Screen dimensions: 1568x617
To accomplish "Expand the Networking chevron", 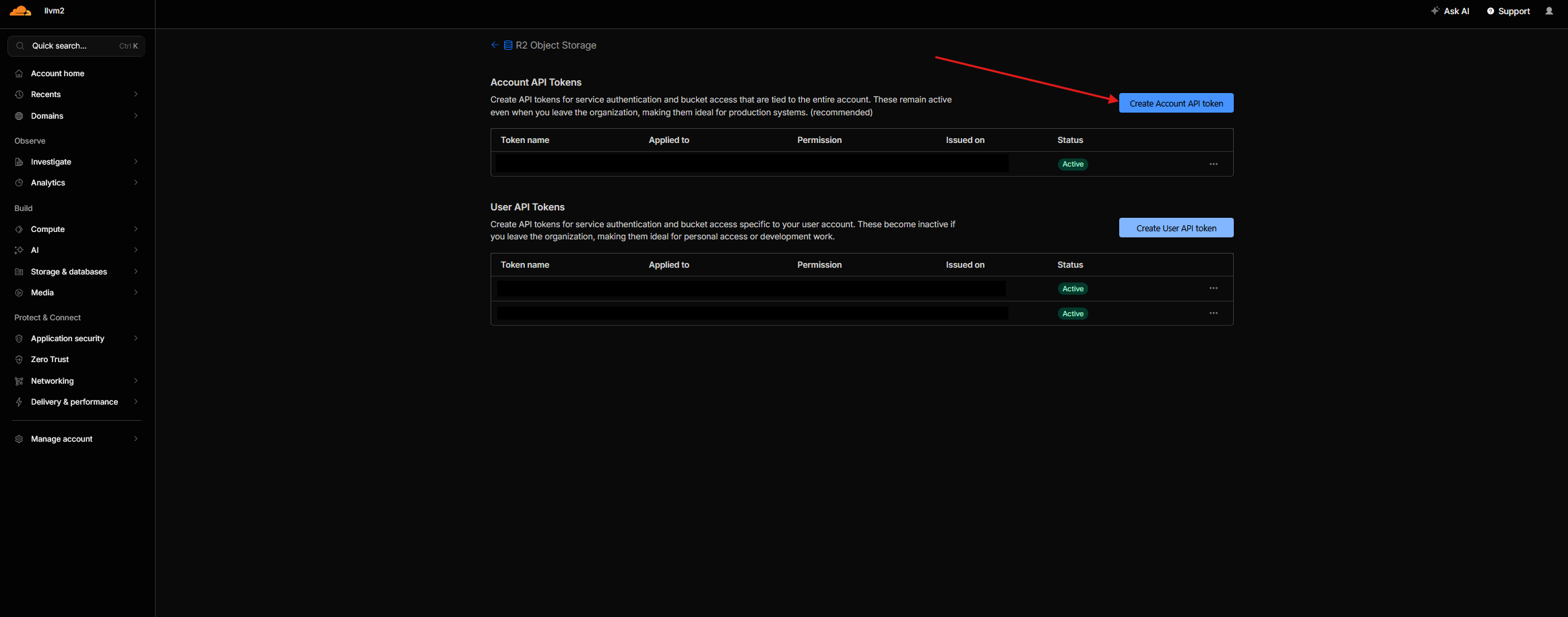I will [x=136, y=381].
